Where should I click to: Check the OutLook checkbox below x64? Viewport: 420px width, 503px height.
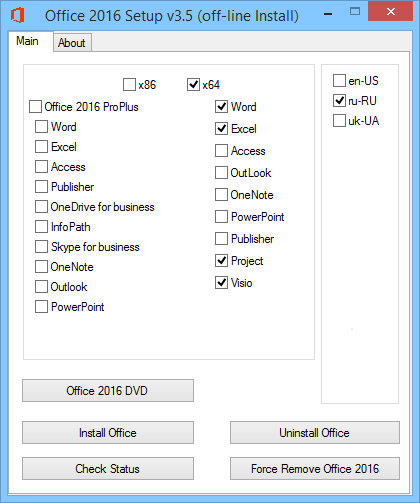(221, 173)
